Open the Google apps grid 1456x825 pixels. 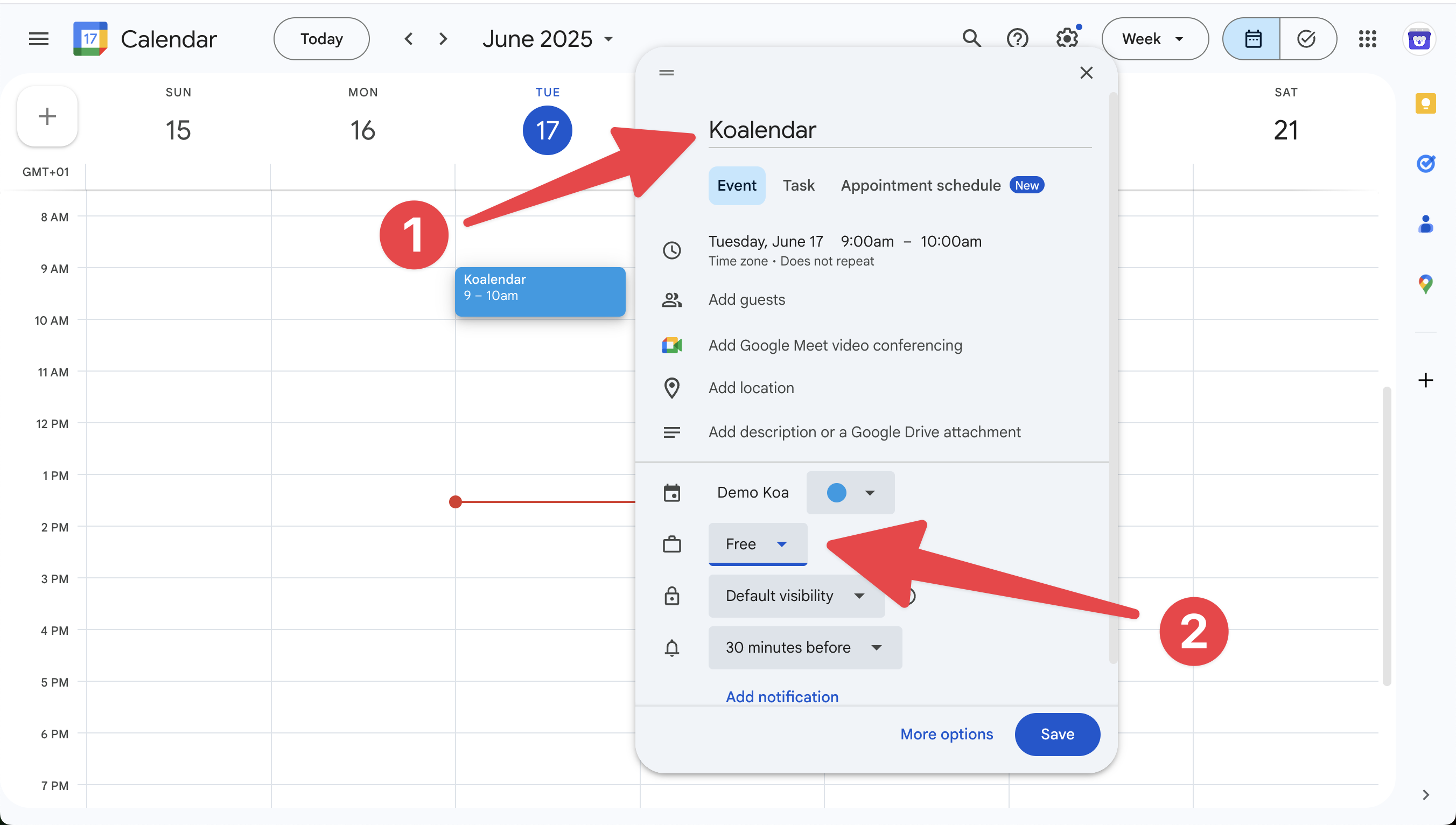(x=1368, y=39)
